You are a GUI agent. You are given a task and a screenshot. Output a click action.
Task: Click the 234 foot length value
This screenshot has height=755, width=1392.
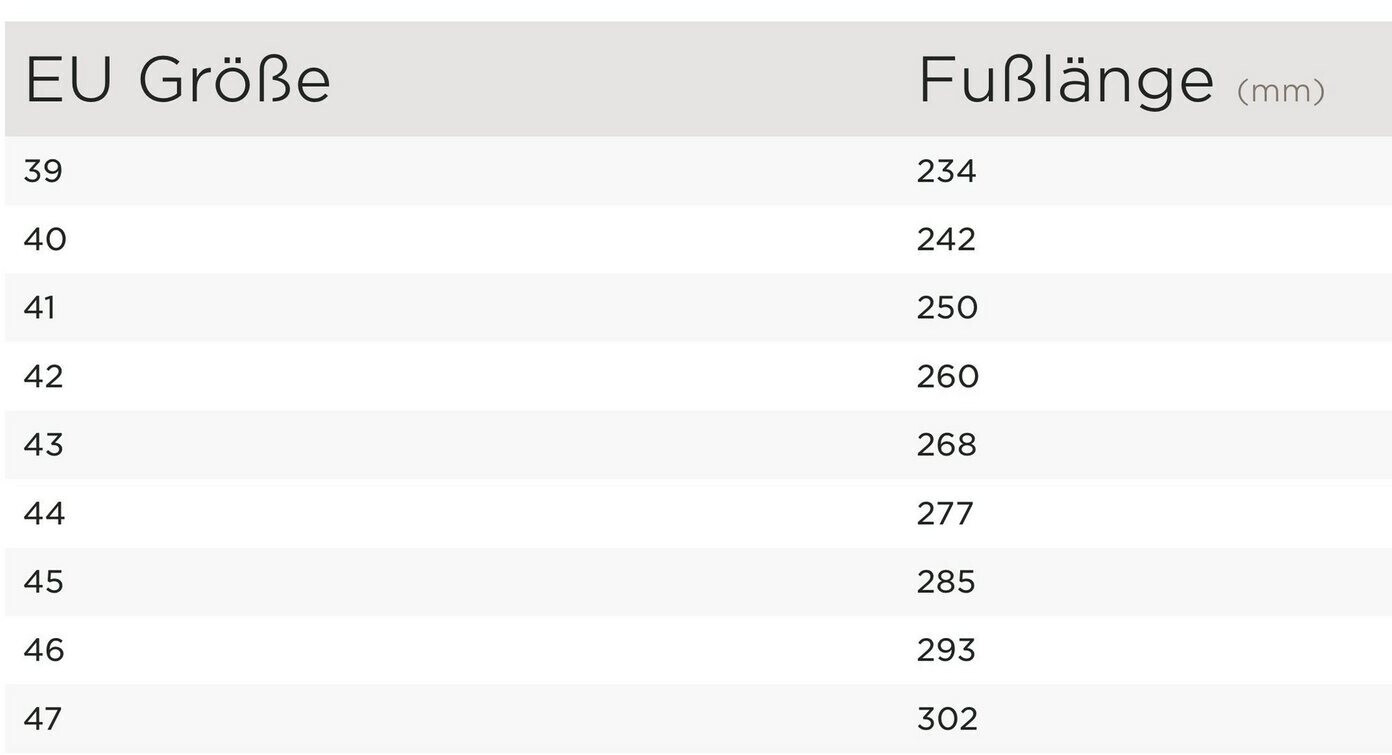(x=946, y=171)
